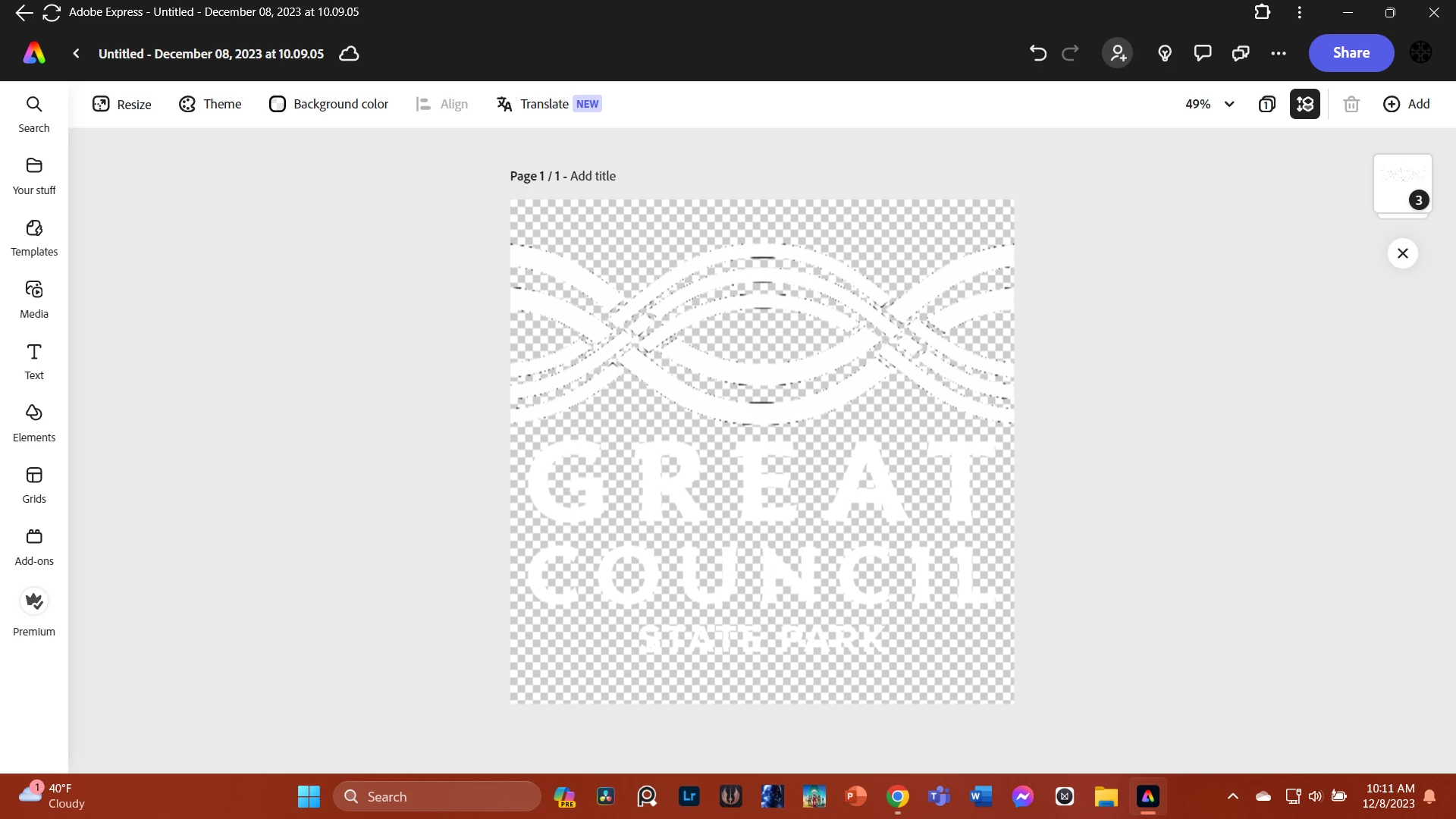Click the Share button
The image size is (1456, 819).
pyautogui.click(x=1351, y=53)
